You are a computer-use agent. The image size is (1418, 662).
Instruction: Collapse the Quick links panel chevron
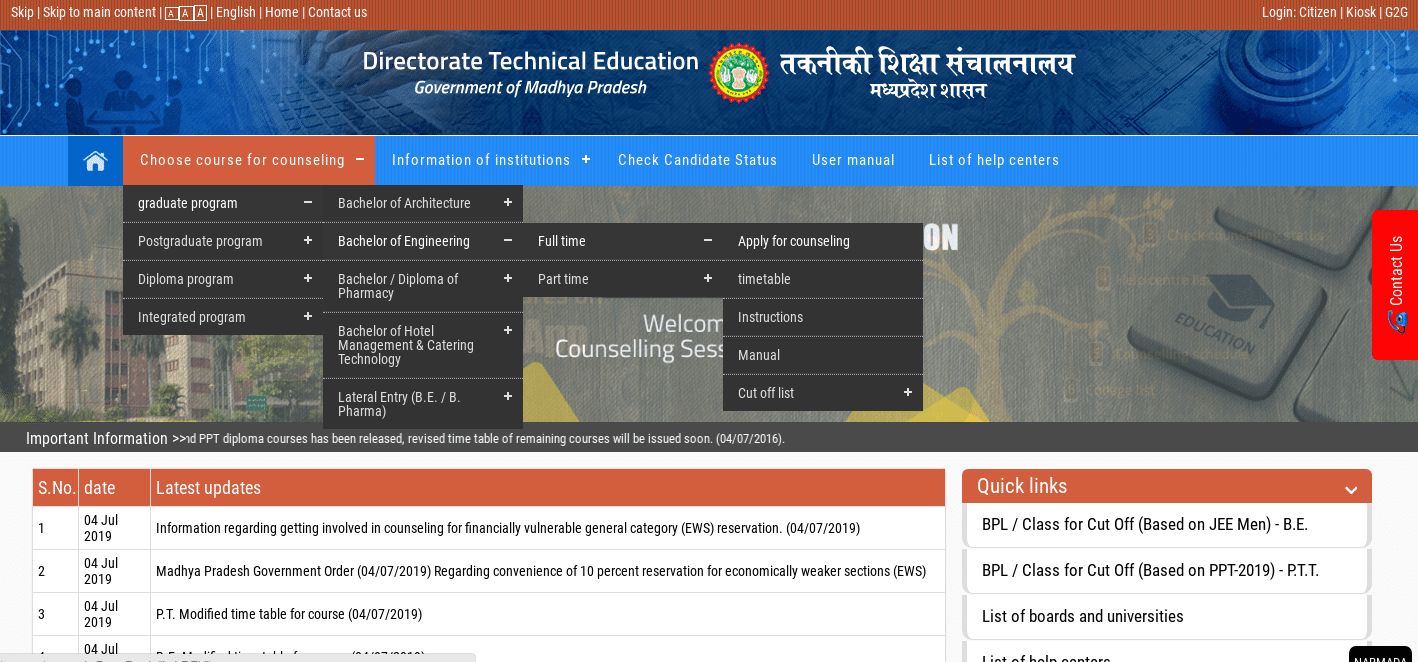click(x=1351, y=490)
